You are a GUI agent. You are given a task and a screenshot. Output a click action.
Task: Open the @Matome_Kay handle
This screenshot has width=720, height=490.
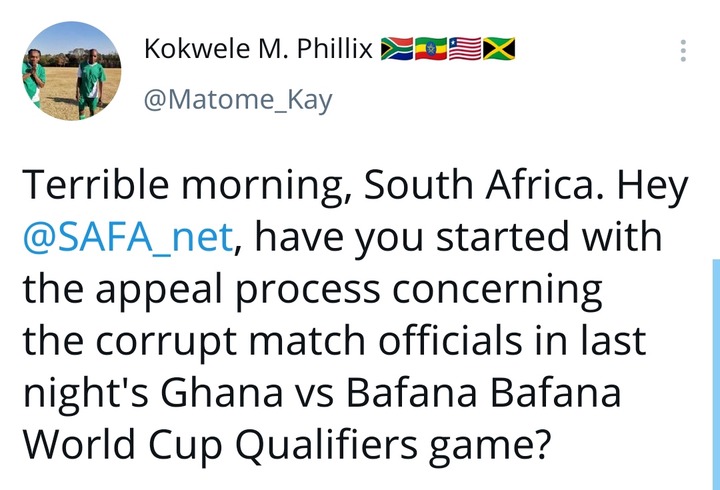point(238,100)
